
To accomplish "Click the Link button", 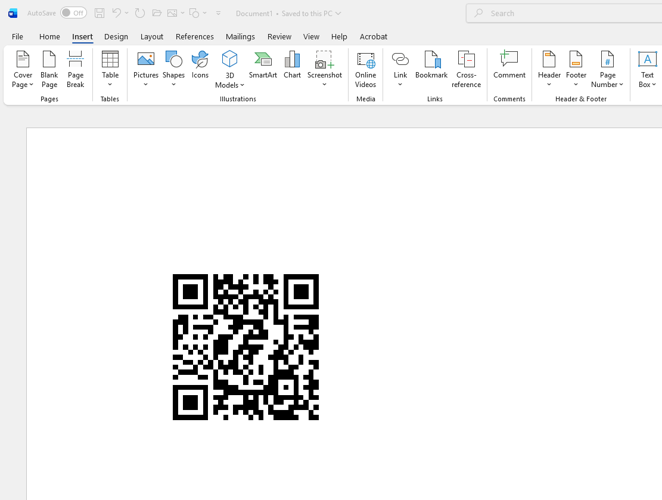I will pos(400,69).
